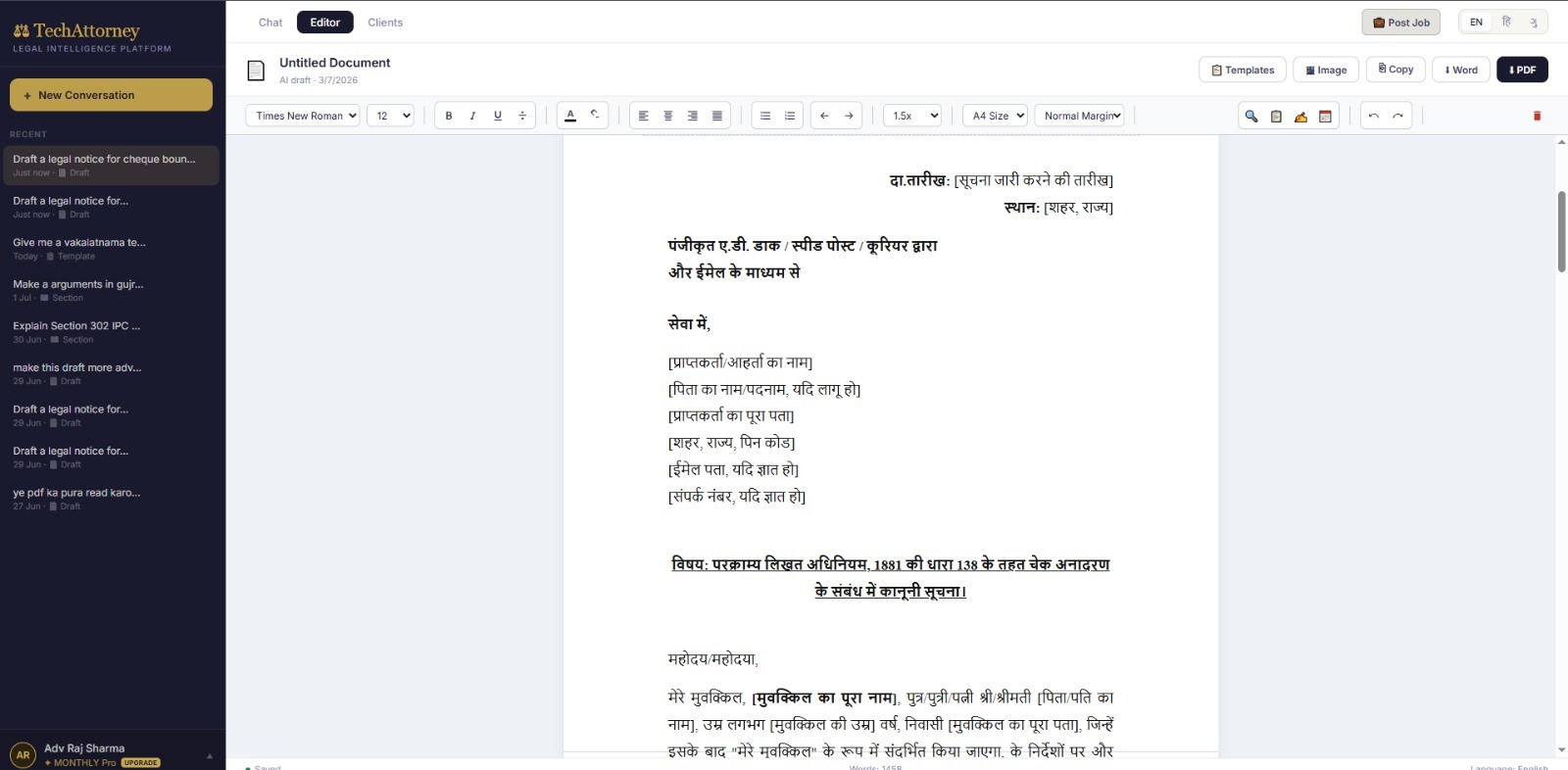Switch to the Chat tab
This screenshot has height=770, width=1568.
[270, 23]
